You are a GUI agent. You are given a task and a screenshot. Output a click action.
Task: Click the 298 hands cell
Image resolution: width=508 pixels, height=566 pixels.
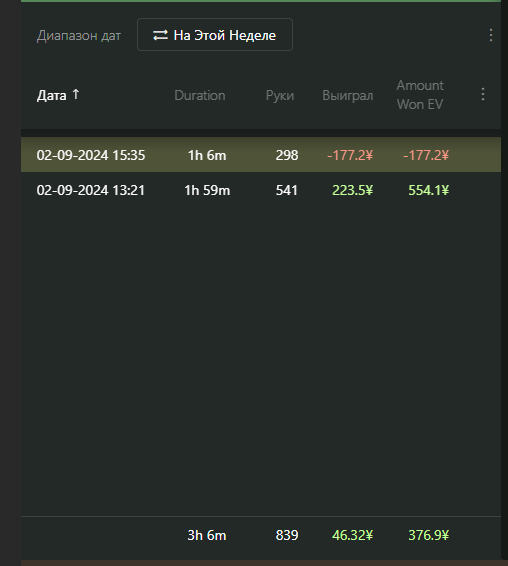(287, 155)
